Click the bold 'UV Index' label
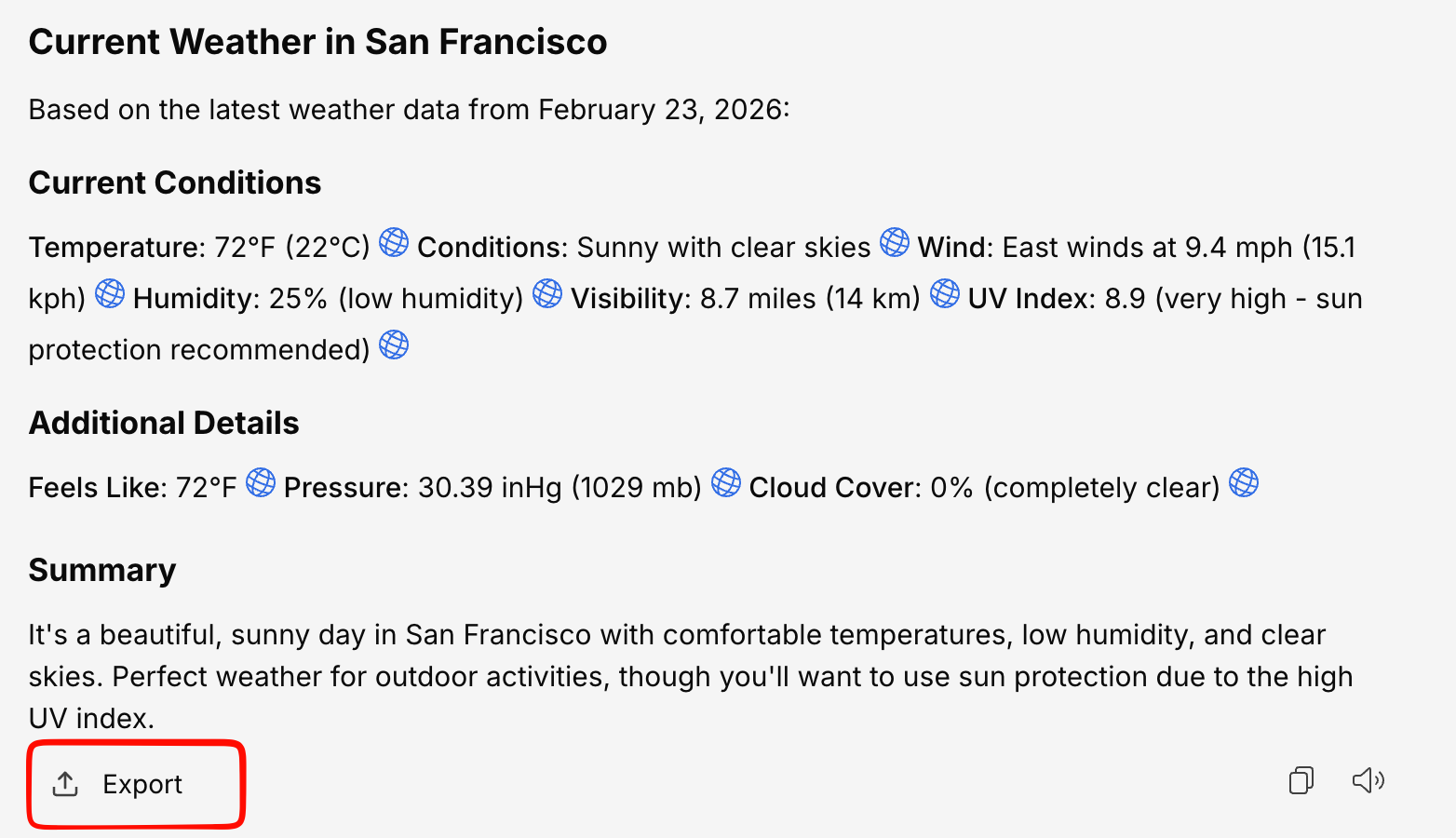The width and height of the screenshot is (1456, 838). [1029, 299]
